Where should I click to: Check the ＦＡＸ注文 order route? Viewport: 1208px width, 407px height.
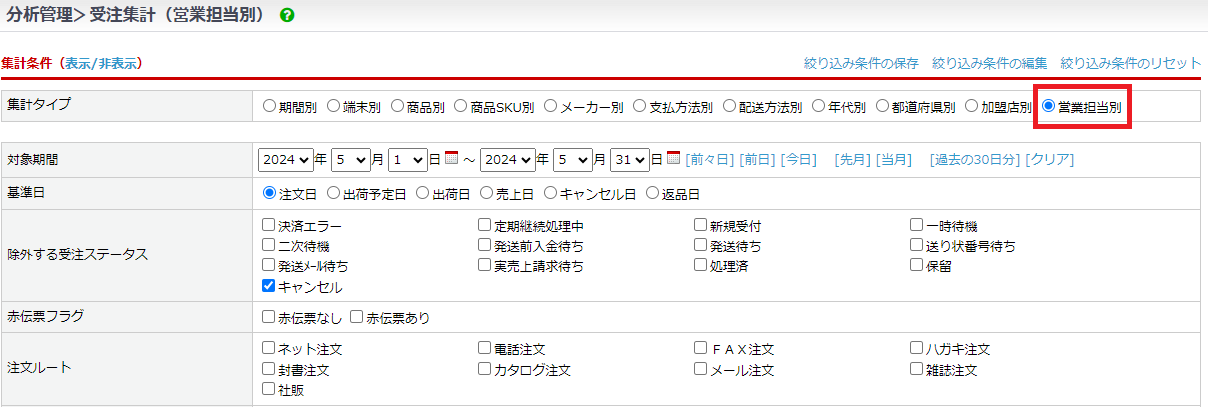[701, 348]
